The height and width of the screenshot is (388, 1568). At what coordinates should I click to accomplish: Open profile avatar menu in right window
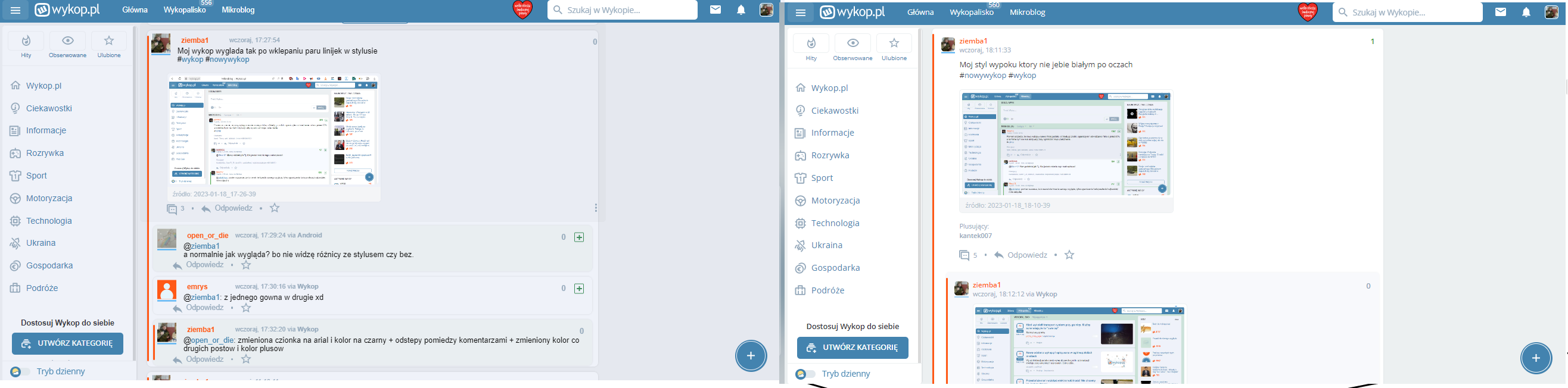coord(1551,12)
